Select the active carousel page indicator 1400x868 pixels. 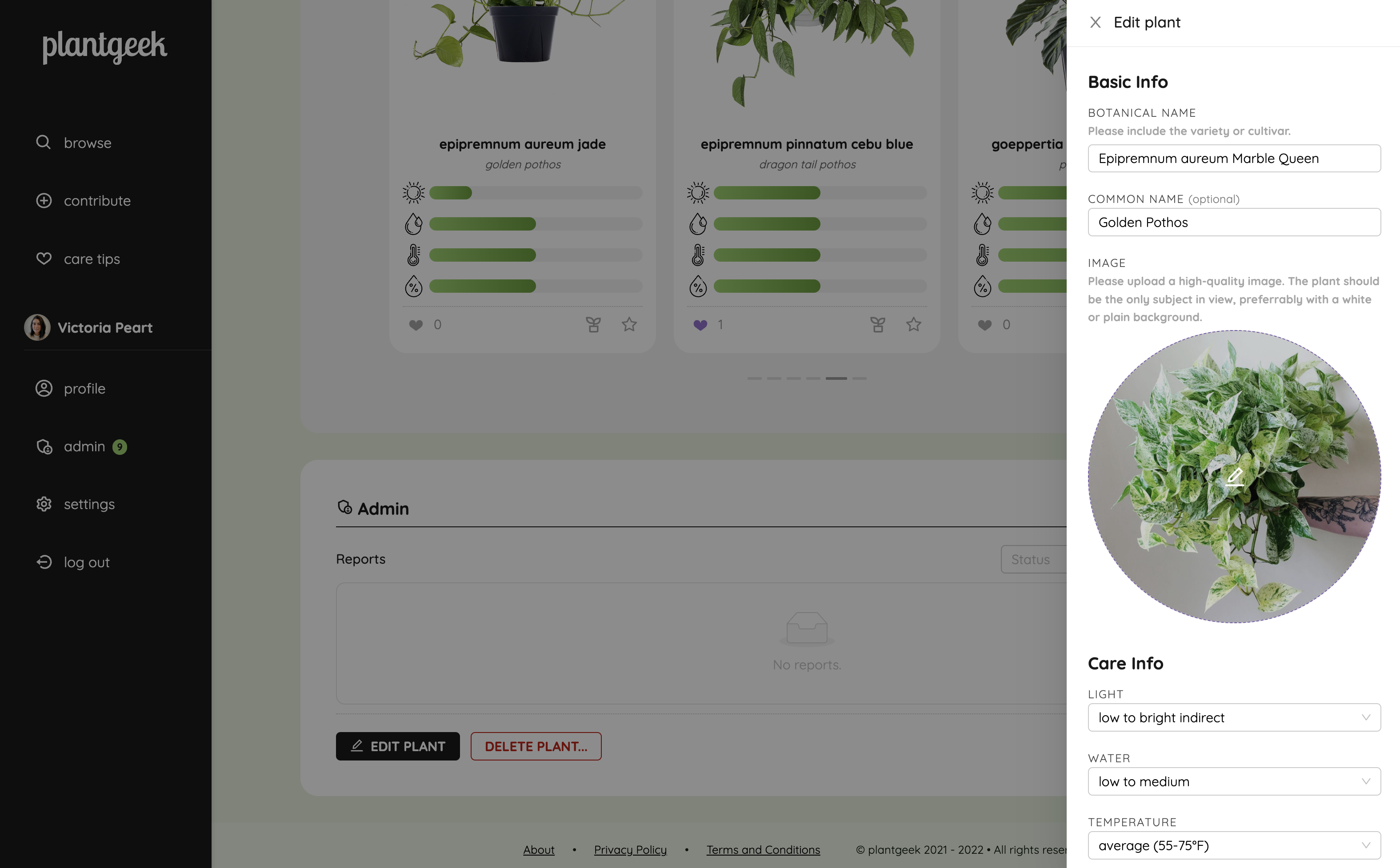coord(836,378)
